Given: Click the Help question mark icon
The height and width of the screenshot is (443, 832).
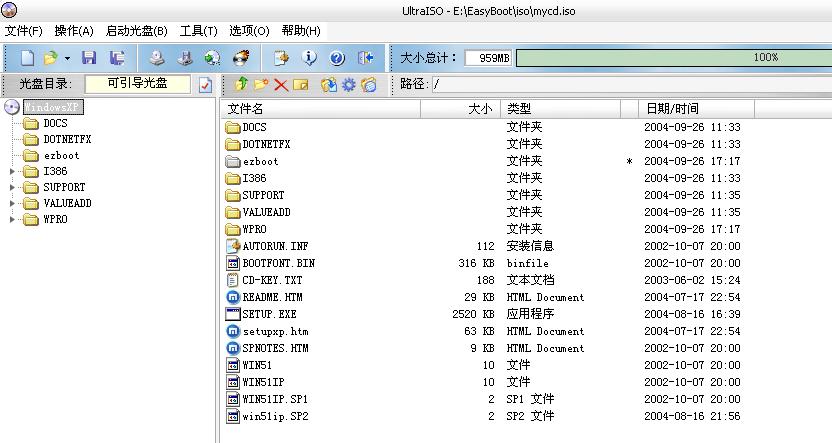Looking at the screenshot, I should click(x=337, y=58).
